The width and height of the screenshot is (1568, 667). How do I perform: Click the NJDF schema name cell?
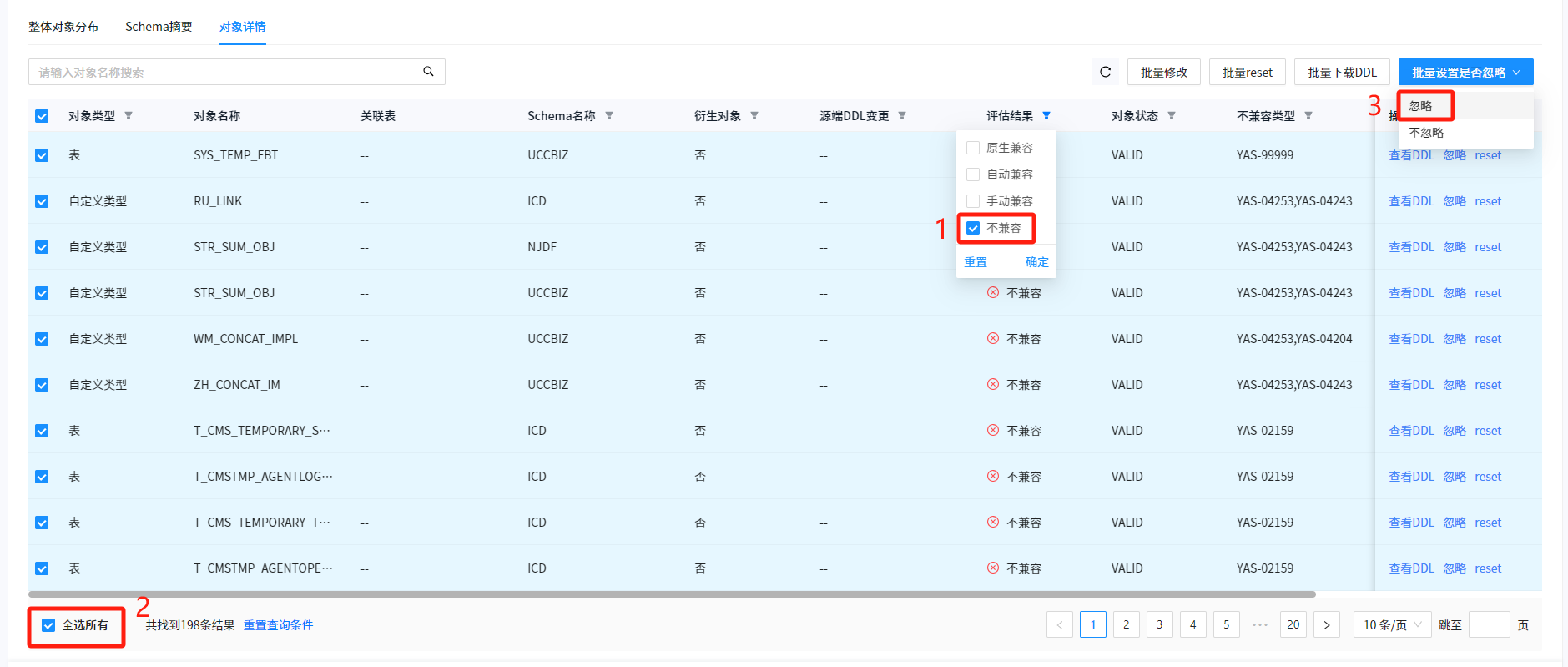tap(542, 247)
